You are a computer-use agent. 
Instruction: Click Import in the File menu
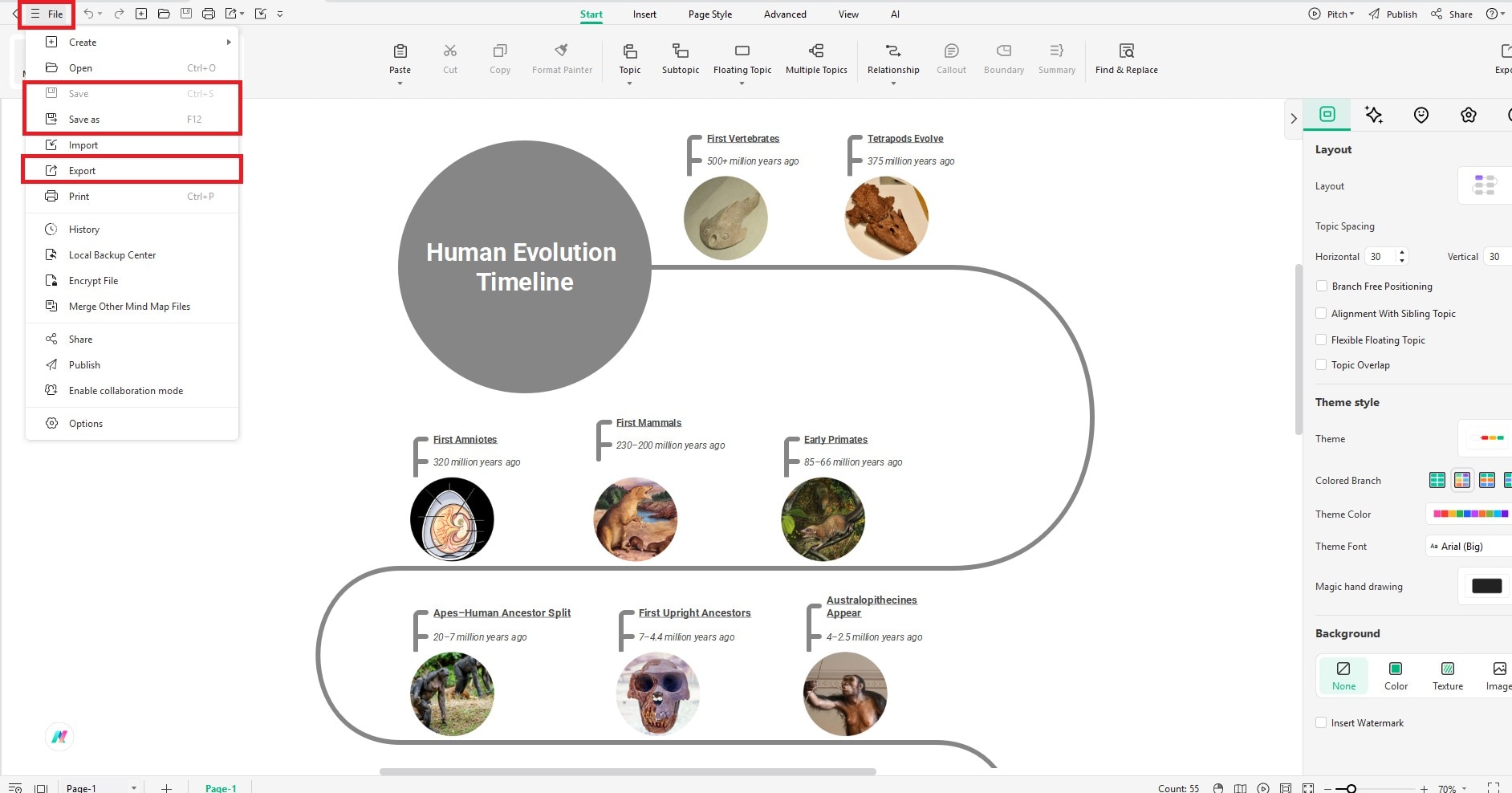[x=132, y=144]
